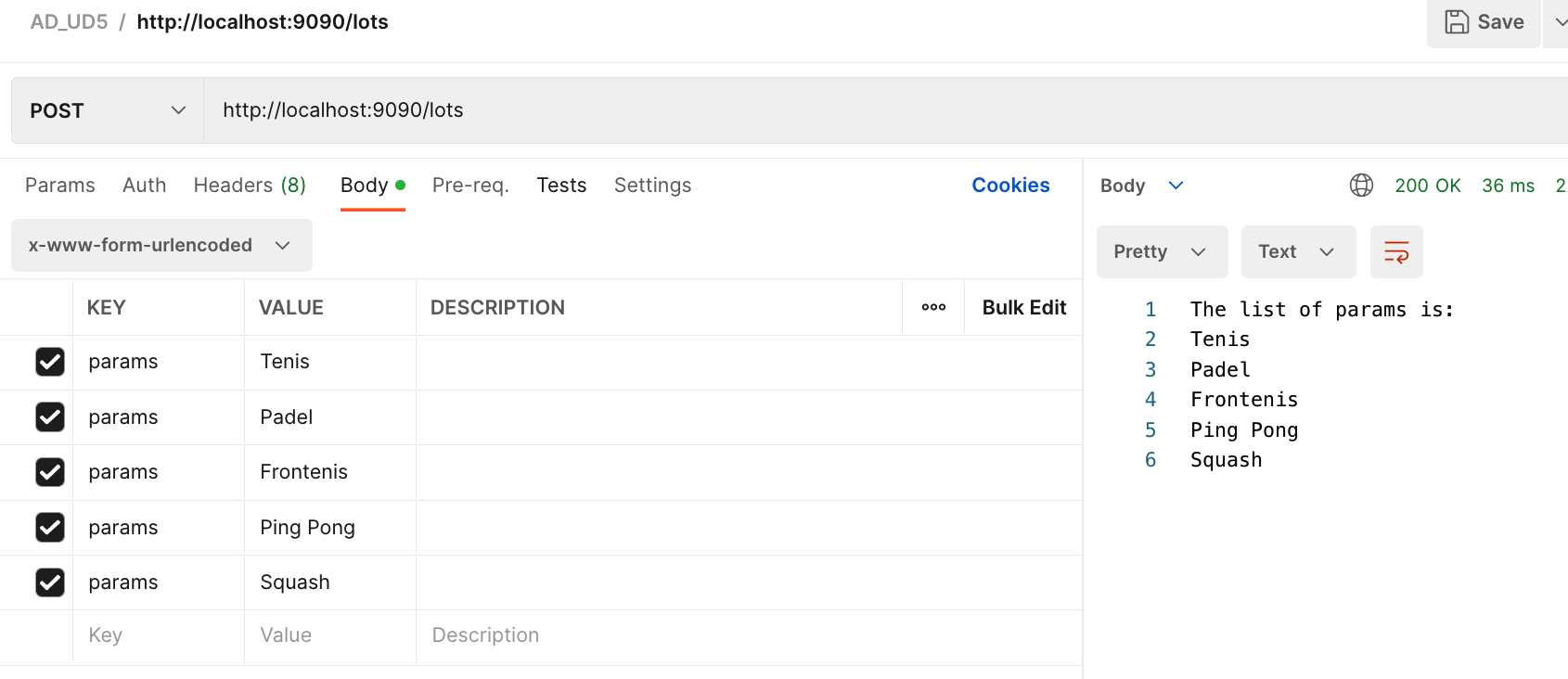Click the request URL input field
1568x679 pixels.
(x=835, y=110)
